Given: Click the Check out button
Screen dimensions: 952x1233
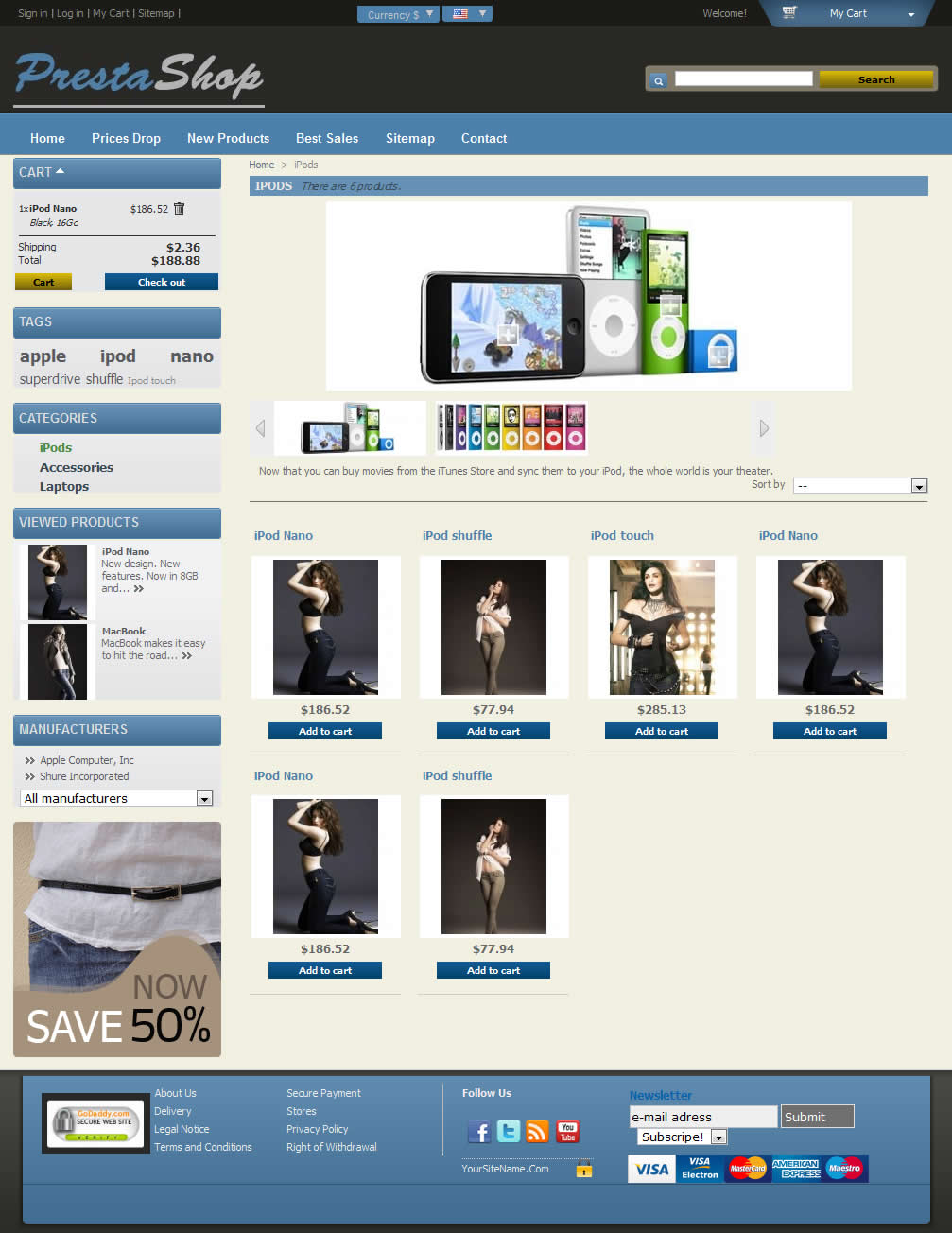Looking at the screenshot, I should 162,282.
